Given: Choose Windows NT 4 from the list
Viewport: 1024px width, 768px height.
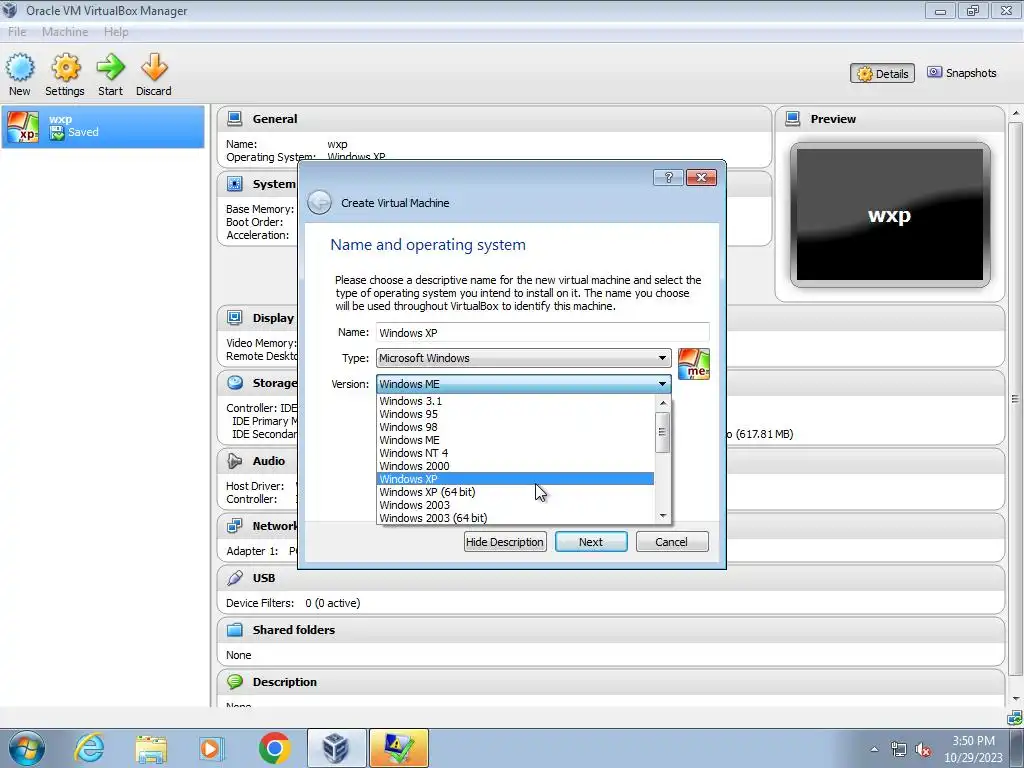Looking at the screenshot, I should [516, 453].
